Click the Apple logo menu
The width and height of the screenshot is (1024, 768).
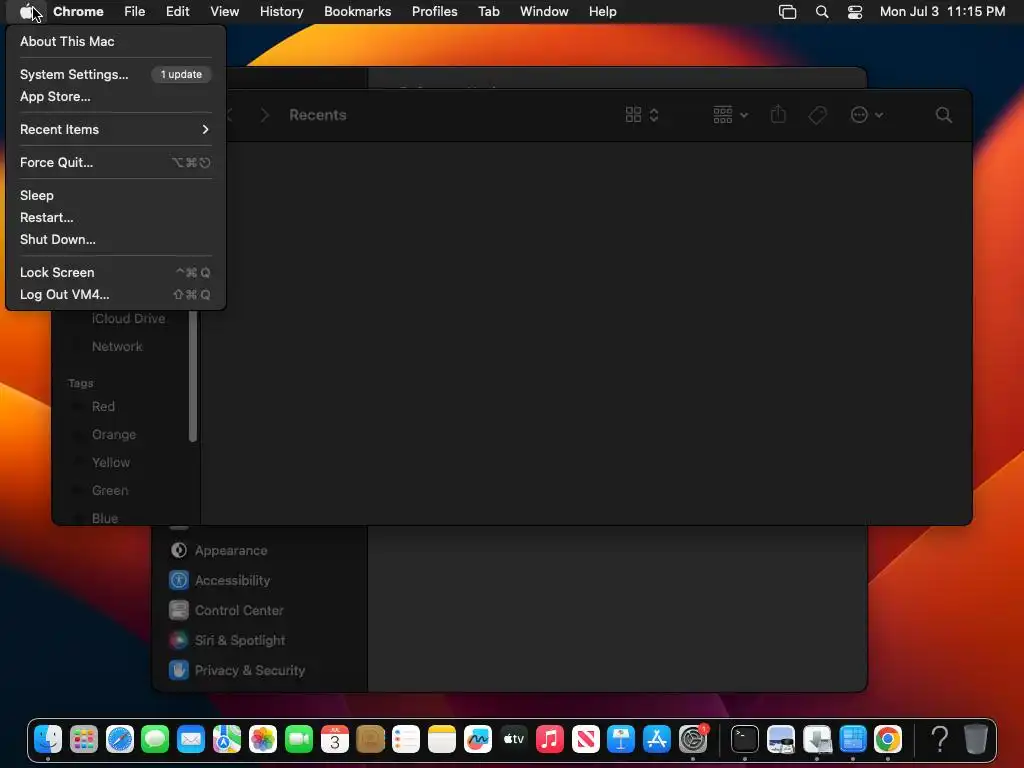coord(26,11)
